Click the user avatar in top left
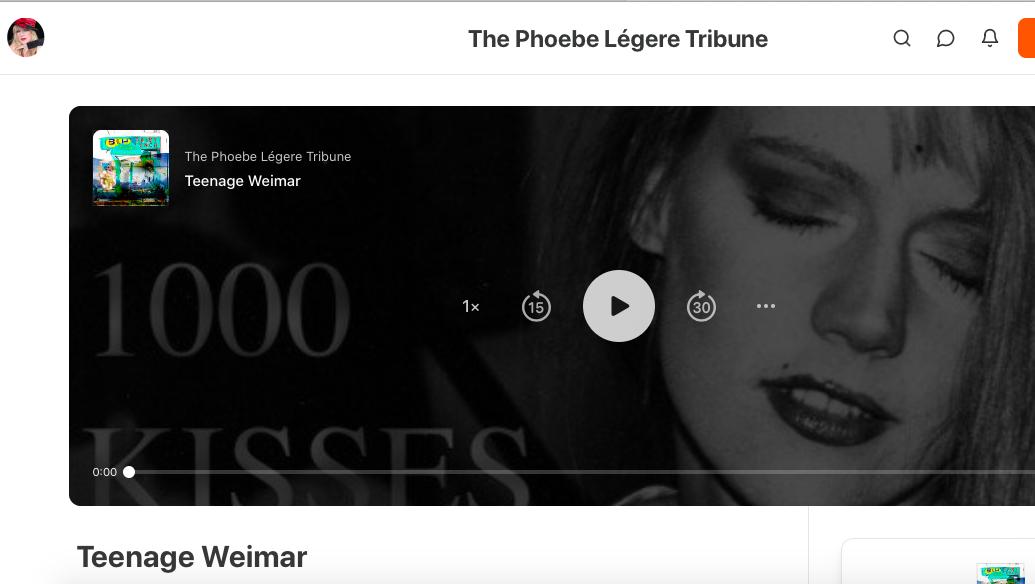This screenshot has height=584, width=1035. point(26,38)
